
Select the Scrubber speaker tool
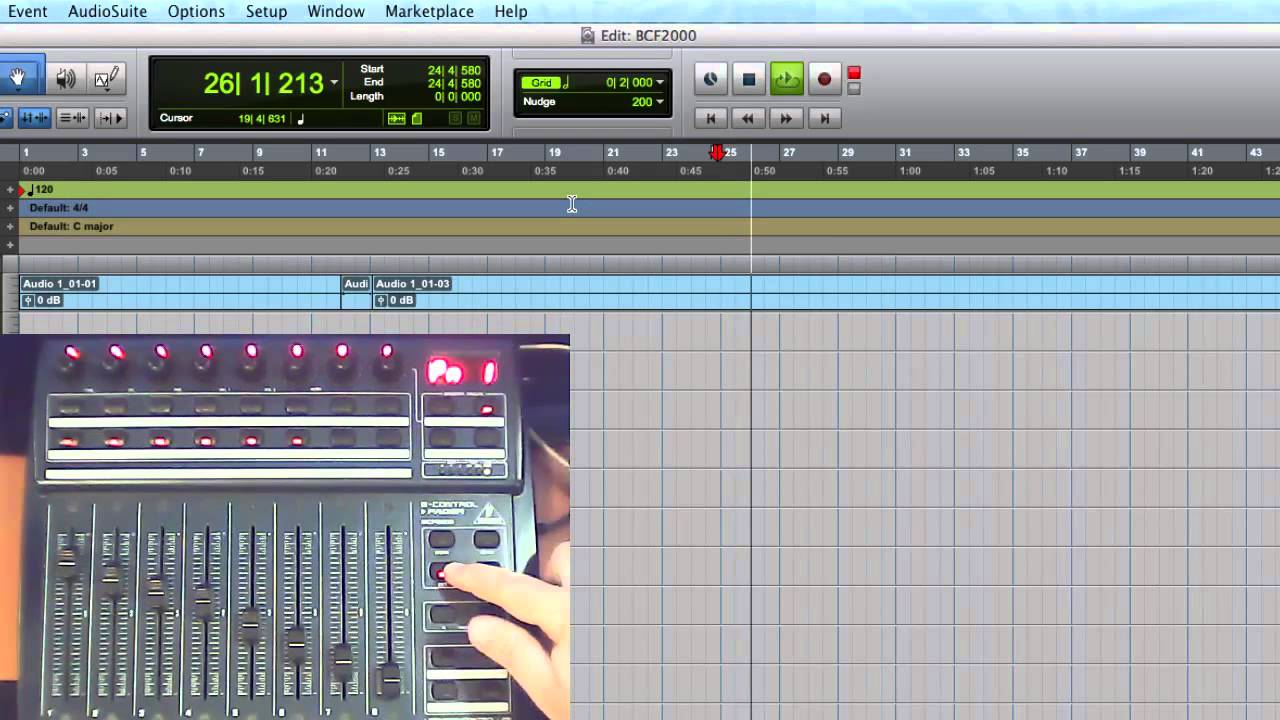pos(66,79)
